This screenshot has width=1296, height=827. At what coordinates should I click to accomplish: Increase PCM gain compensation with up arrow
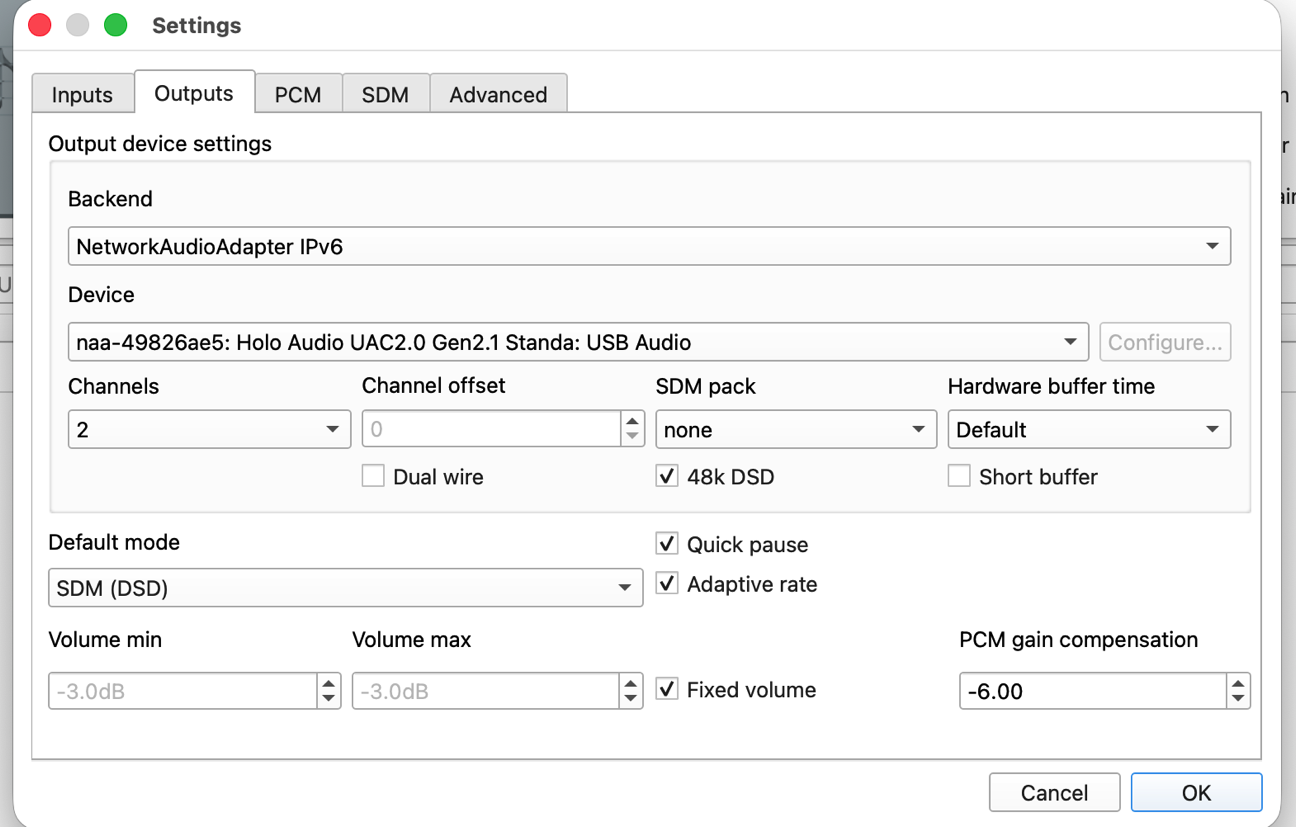tap(1239, 684)
